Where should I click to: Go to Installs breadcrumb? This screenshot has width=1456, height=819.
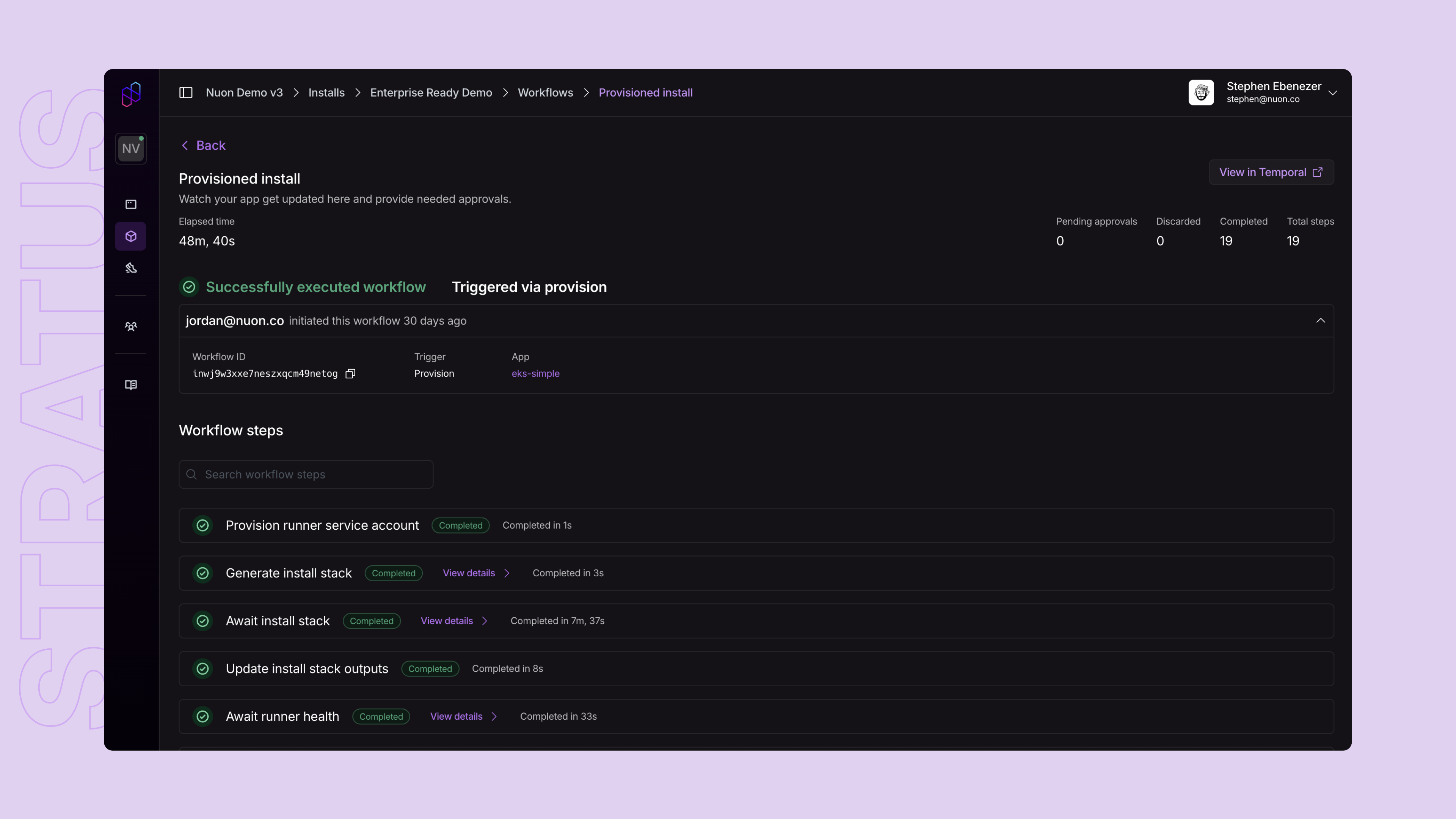[326, 93]
